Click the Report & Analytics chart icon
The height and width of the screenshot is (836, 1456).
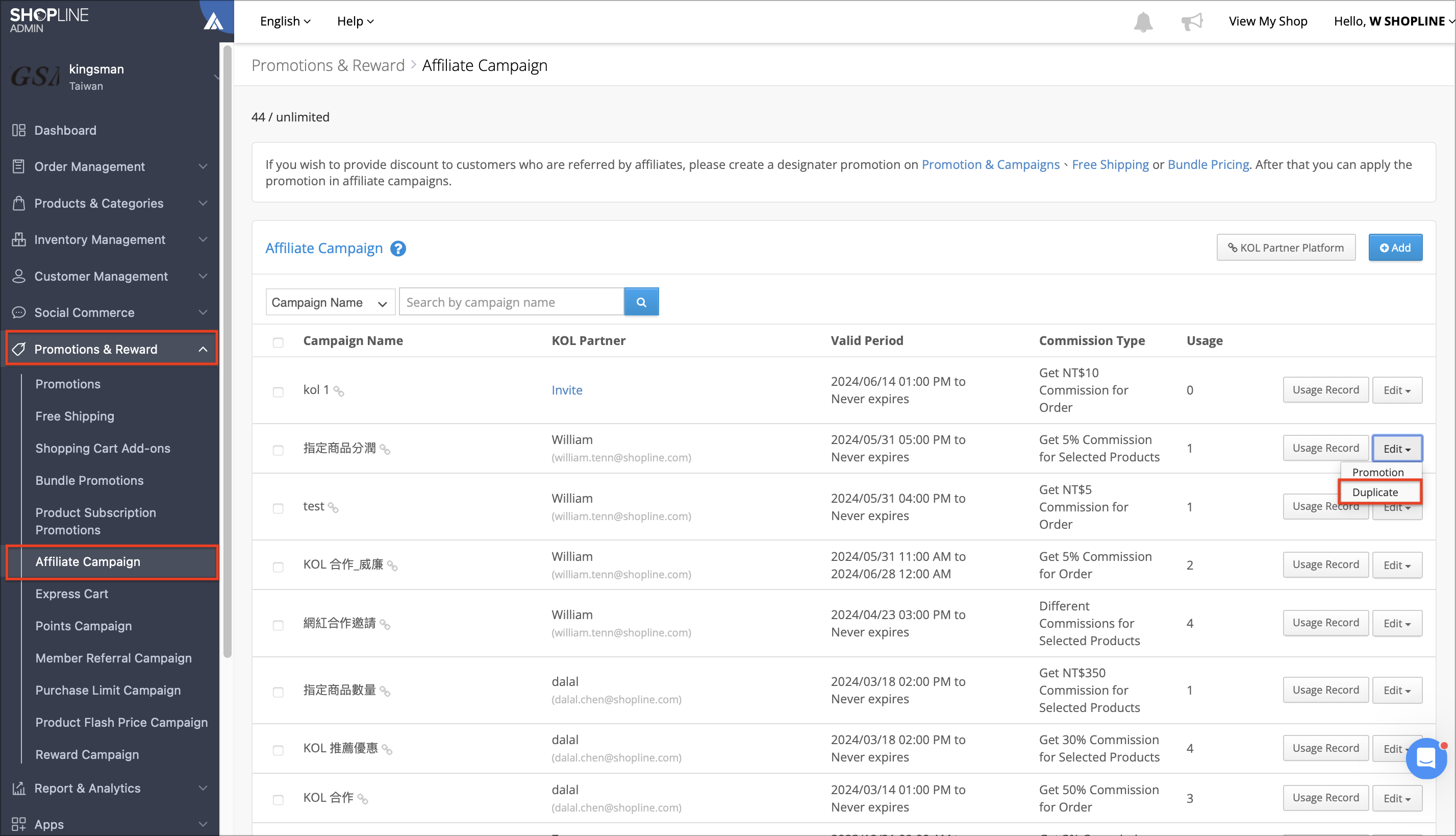[x=19, y=788]
